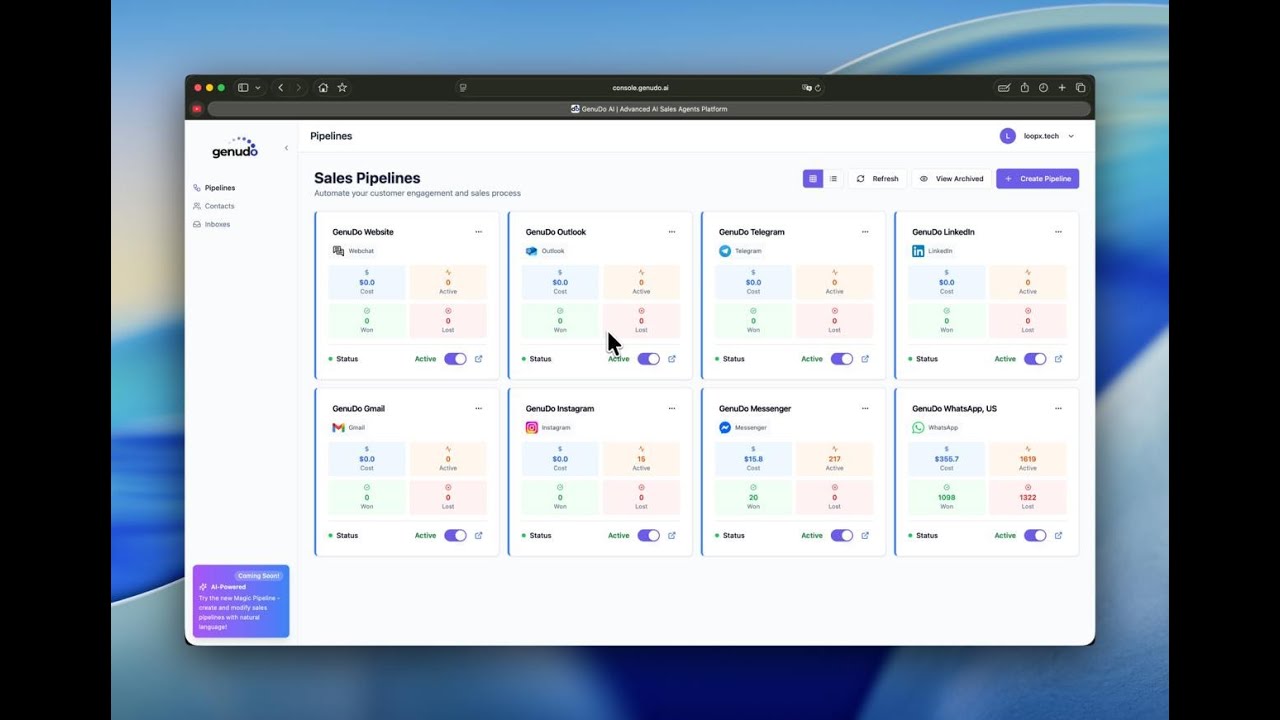Click the GenuDo Messenger title

point(755,408)
